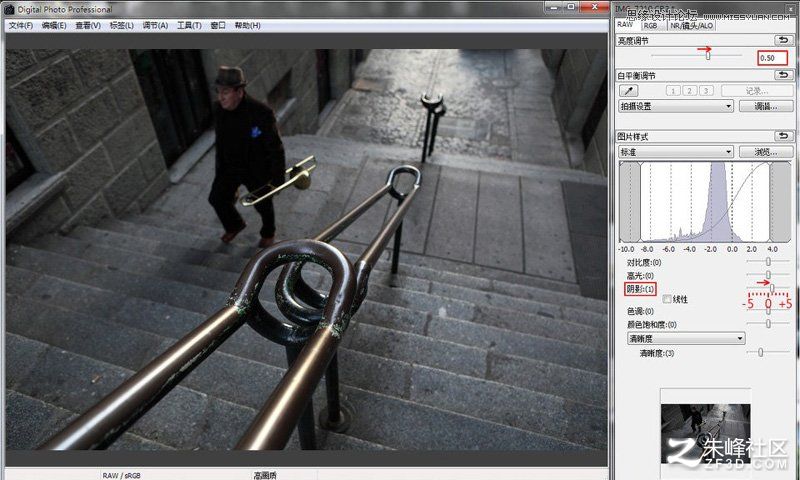
Task: Click the 阴影:(1) label
Action: click(640, 289)
